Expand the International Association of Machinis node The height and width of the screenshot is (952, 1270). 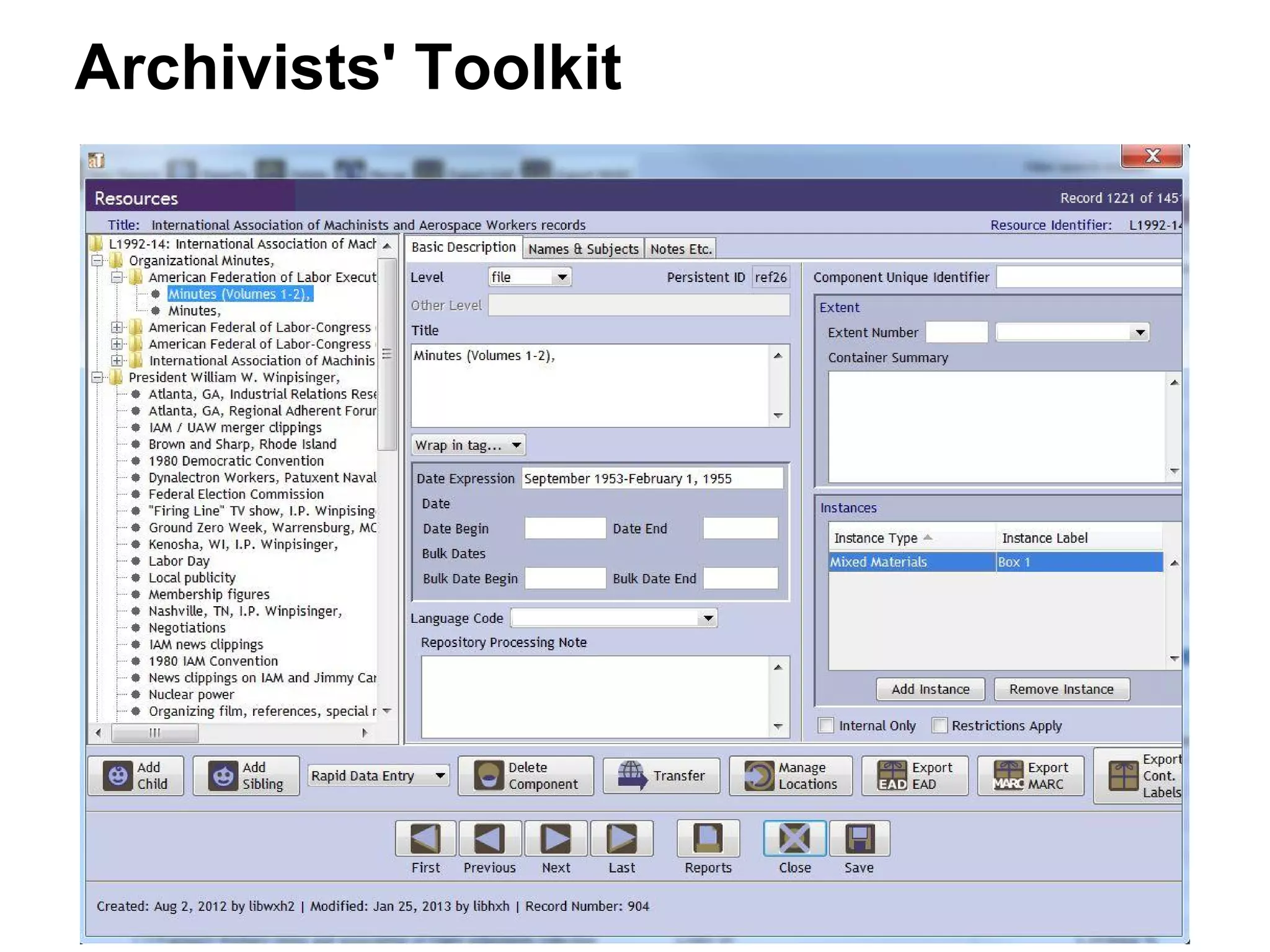coord(117,360)
